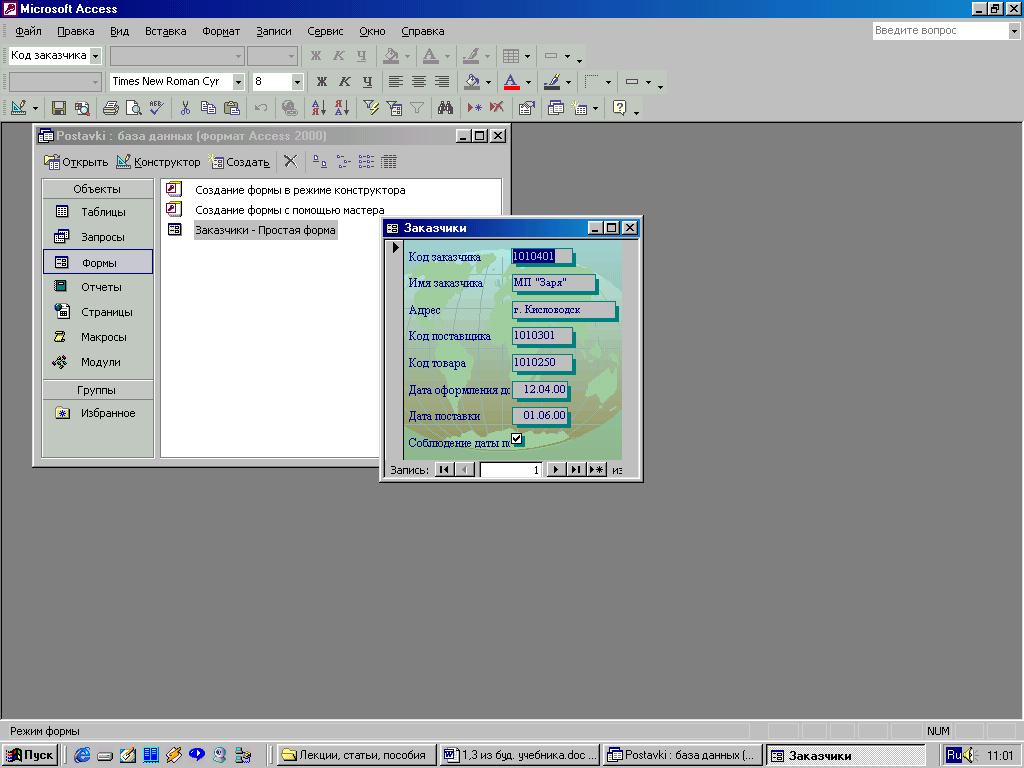Sort descending with the Я-А icon
Screen dimensions: 1024x768
pos(342,108)
